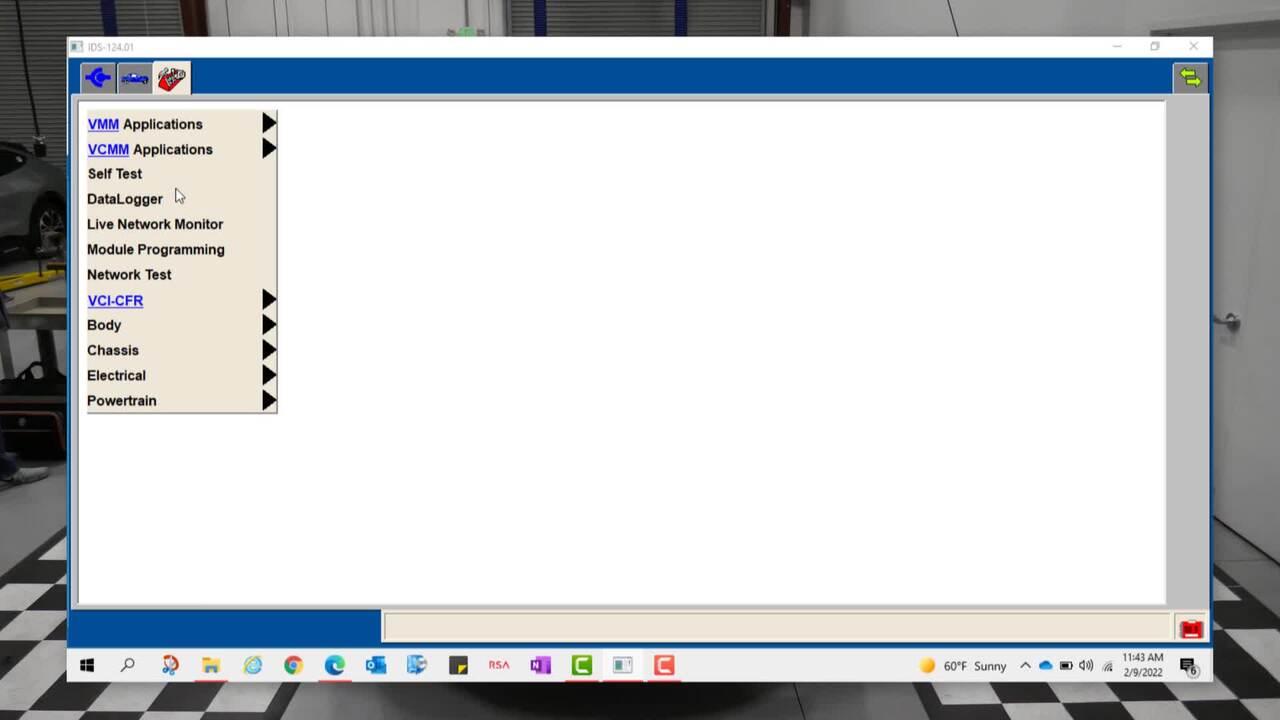
Task: Launch Internet Explorer from taskbar
Action: (252, 665)
